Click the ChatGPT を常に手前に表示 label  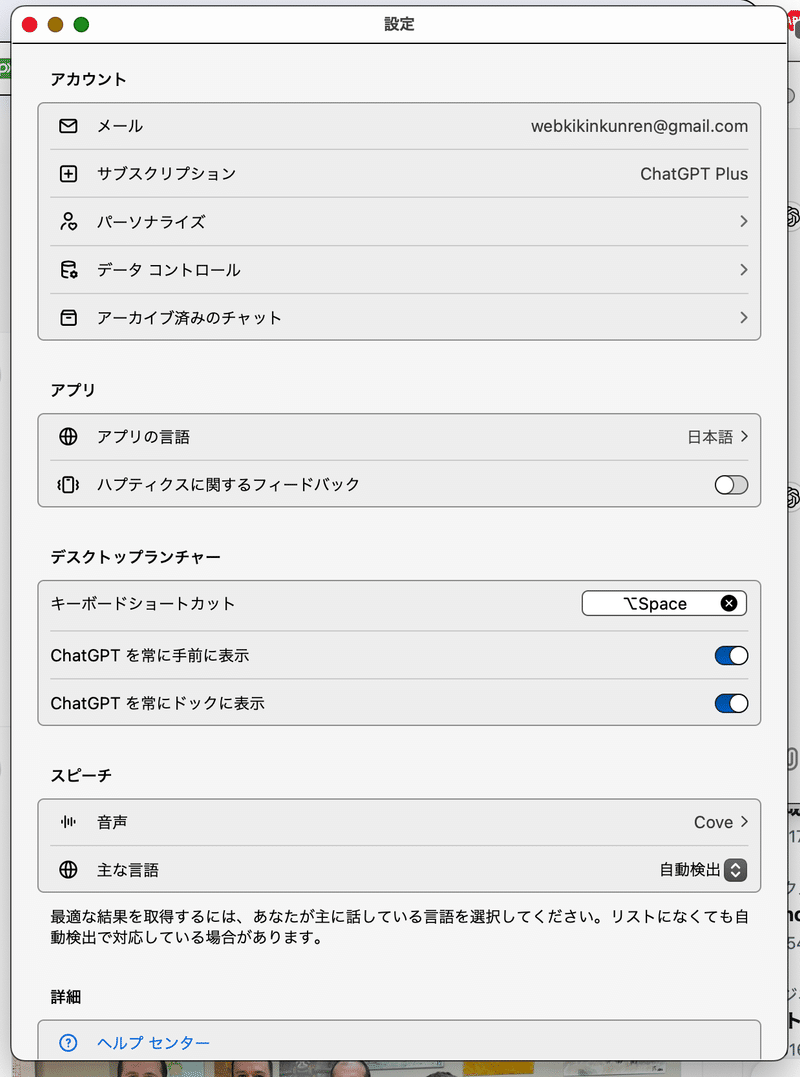pos(150,655)
